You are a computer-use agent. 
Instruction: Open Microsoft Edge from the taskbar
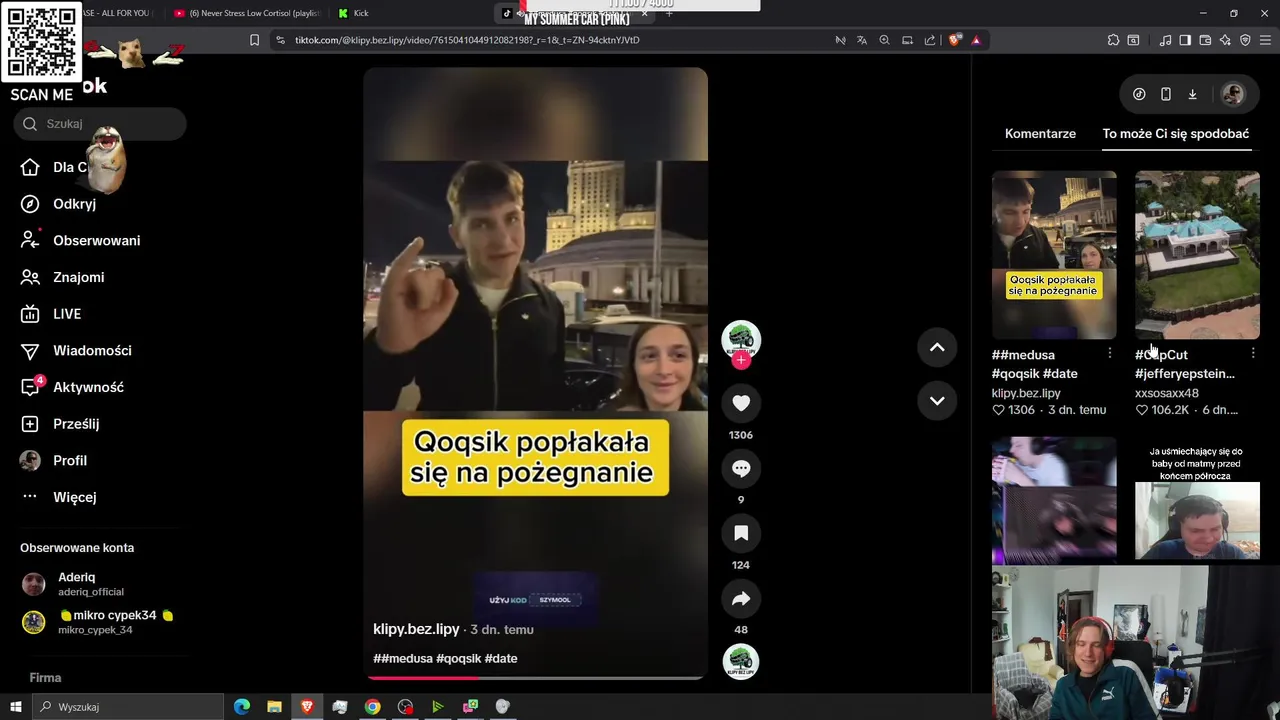point(242,707)
